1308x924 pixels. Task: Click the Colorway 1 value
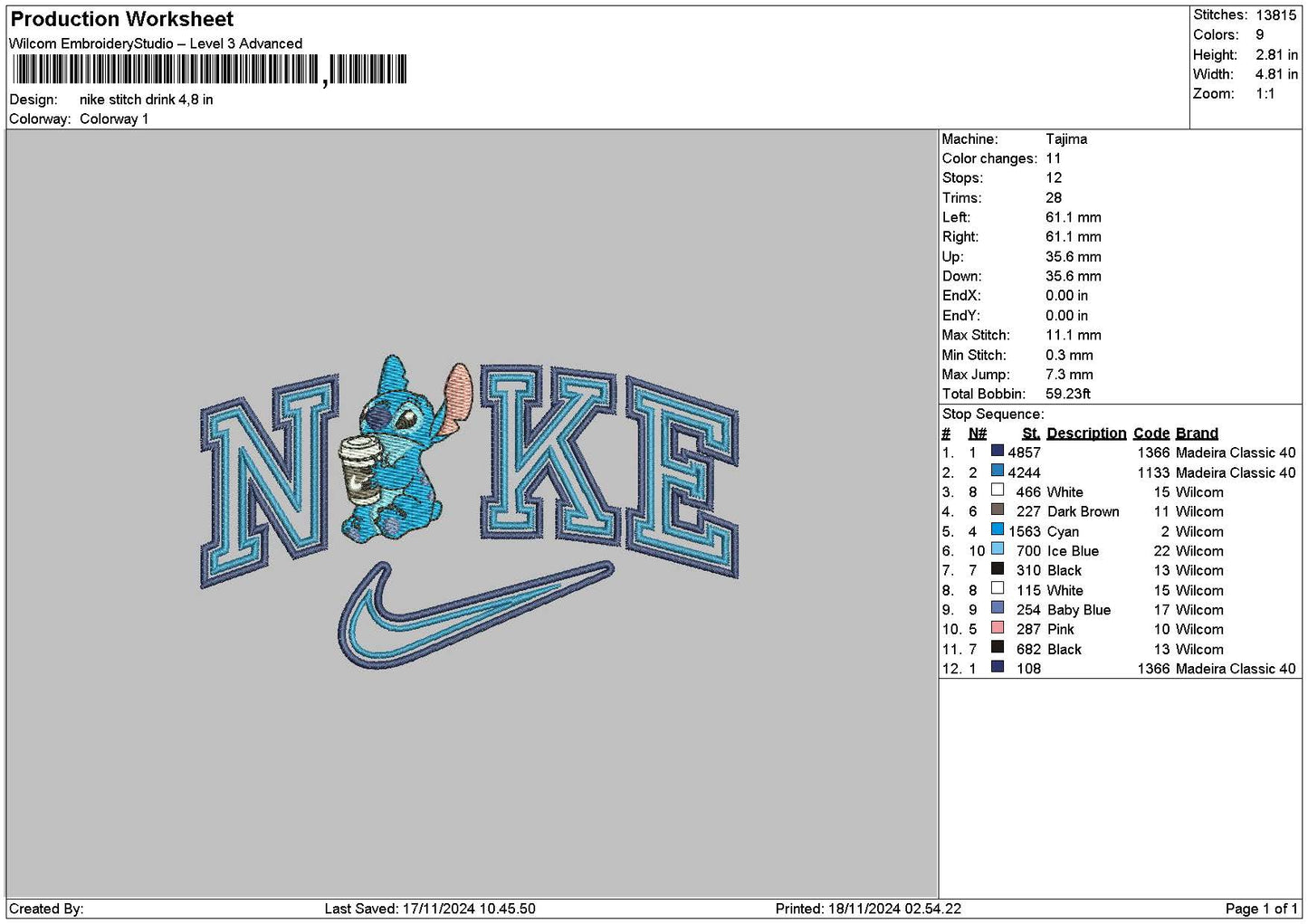coord(114,119)
